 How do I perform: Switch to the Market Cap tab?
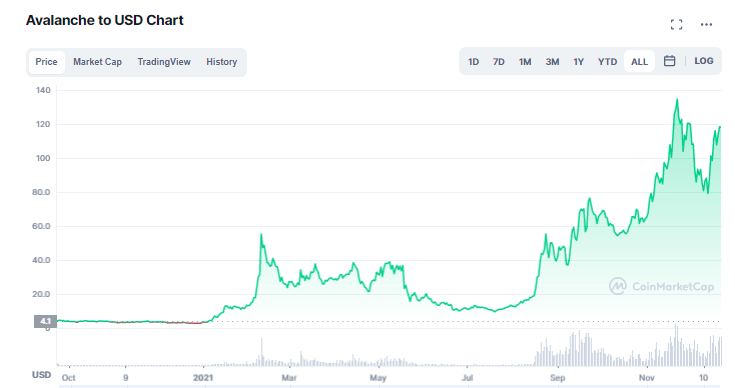coord(98,62)
